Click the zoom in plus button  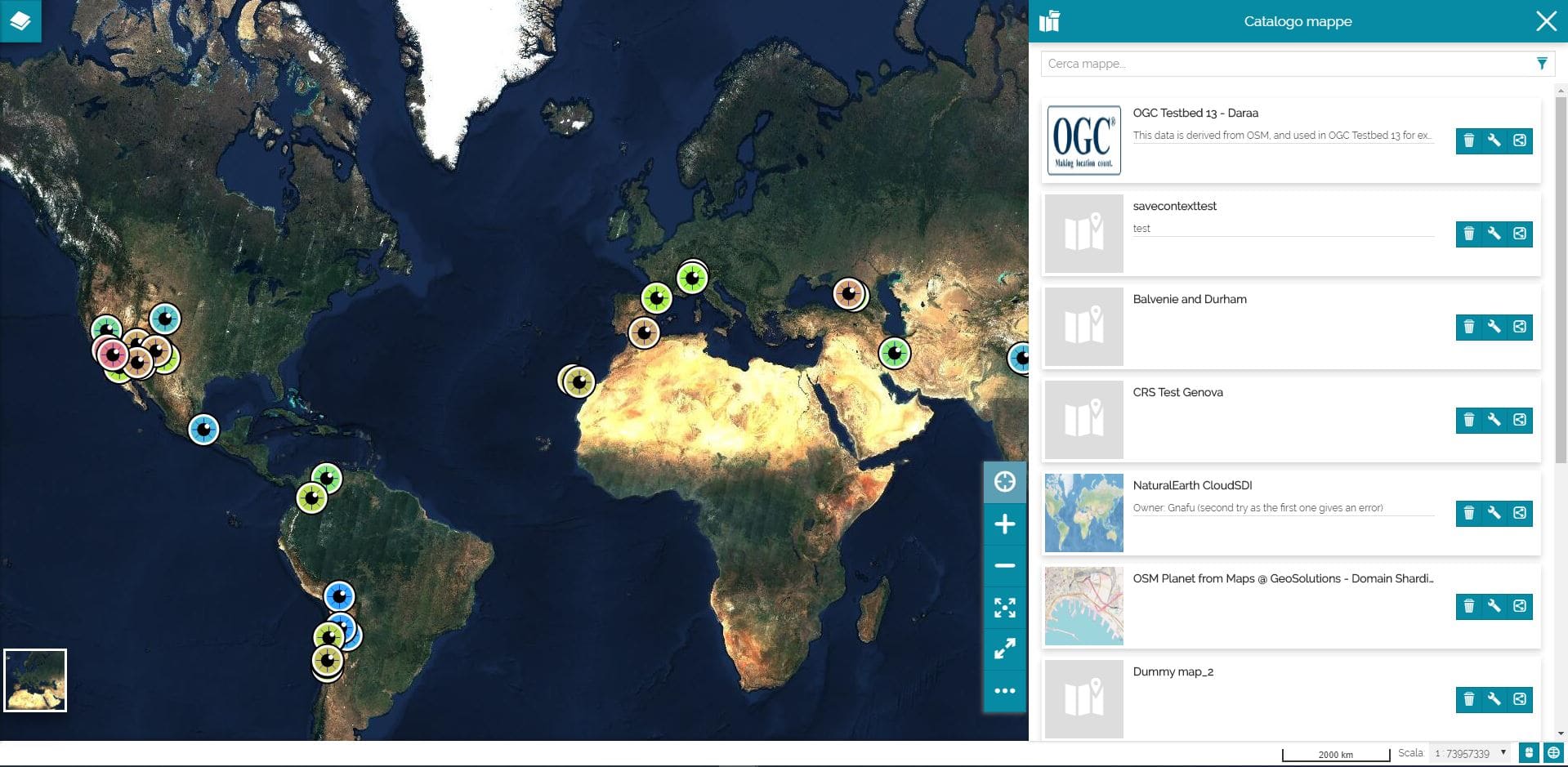(1004, 524)
